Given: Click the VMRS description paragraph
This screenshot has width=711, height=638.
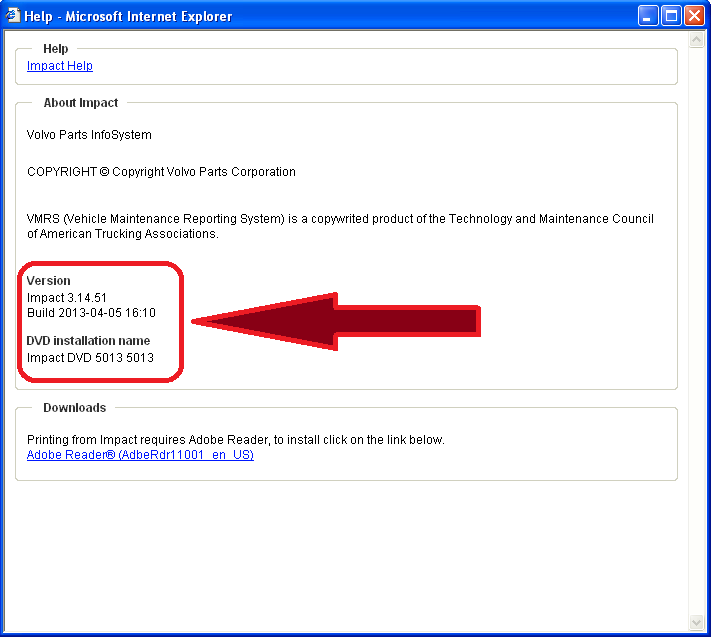Looking at the screenshot, I should [340, 226].
